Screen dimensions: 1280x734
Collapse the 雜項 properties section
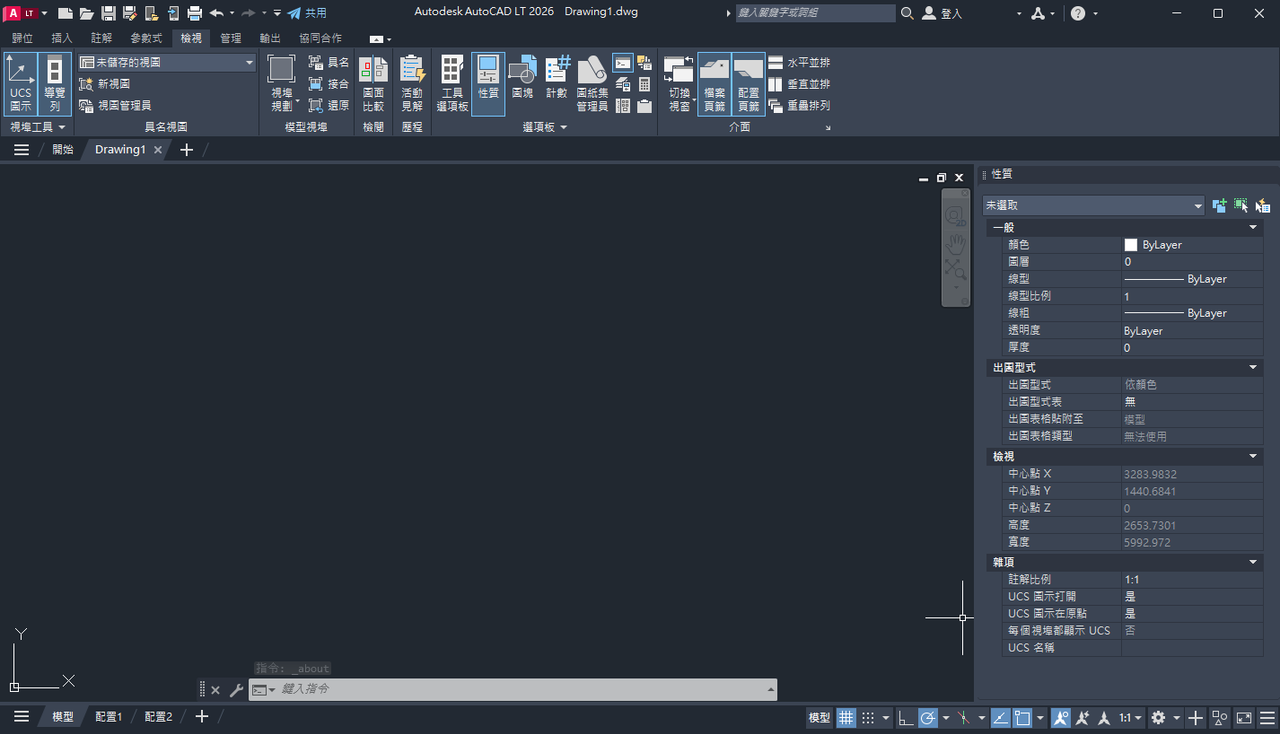pyautogui.click(x=1254, y=562)
